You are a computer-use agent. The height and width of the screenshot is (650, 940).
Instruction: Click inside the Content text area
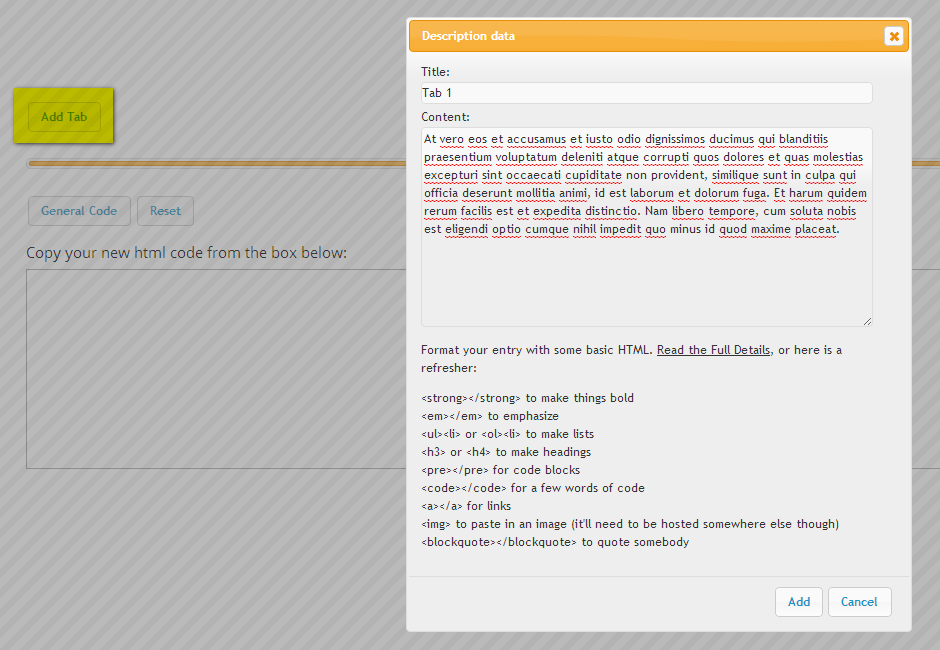pos(646,227)
